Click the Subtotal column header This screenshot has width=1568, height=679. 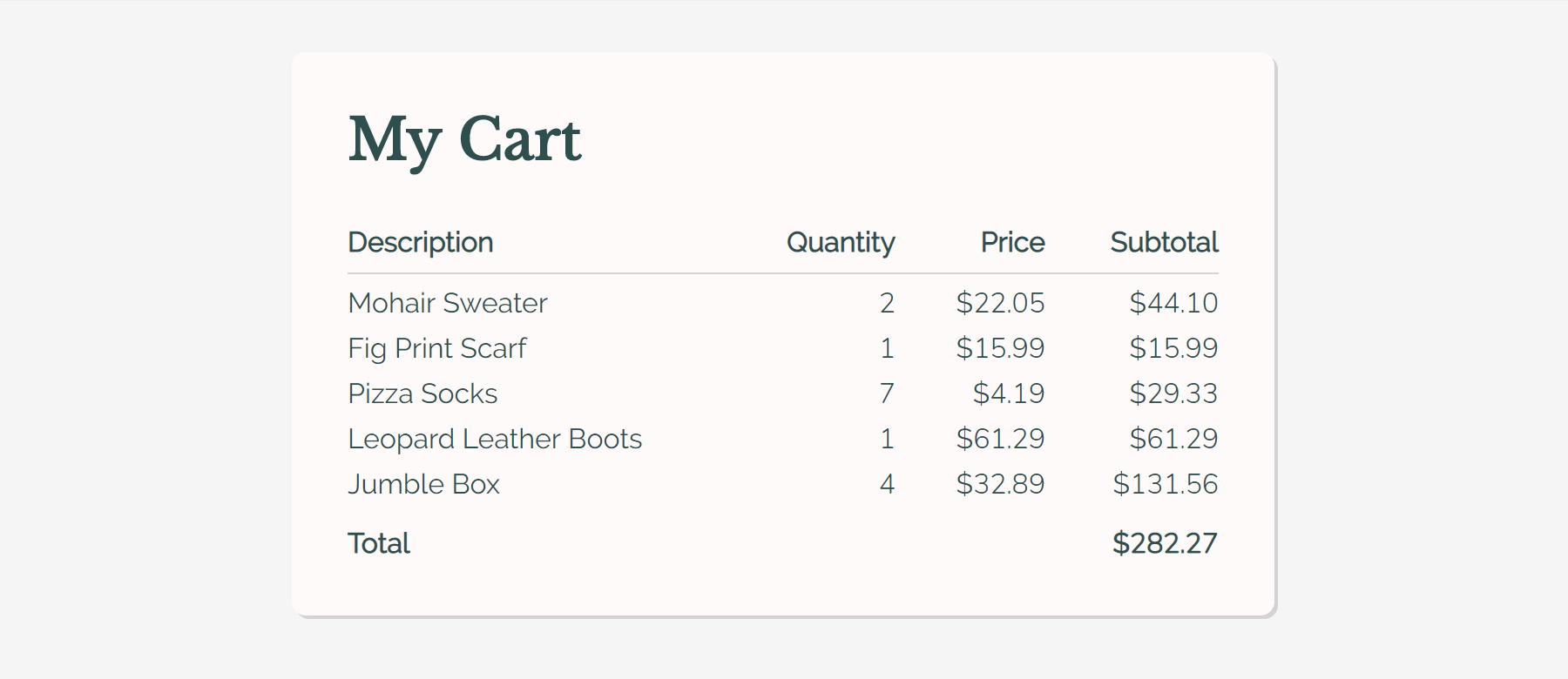coord(1164,242)
